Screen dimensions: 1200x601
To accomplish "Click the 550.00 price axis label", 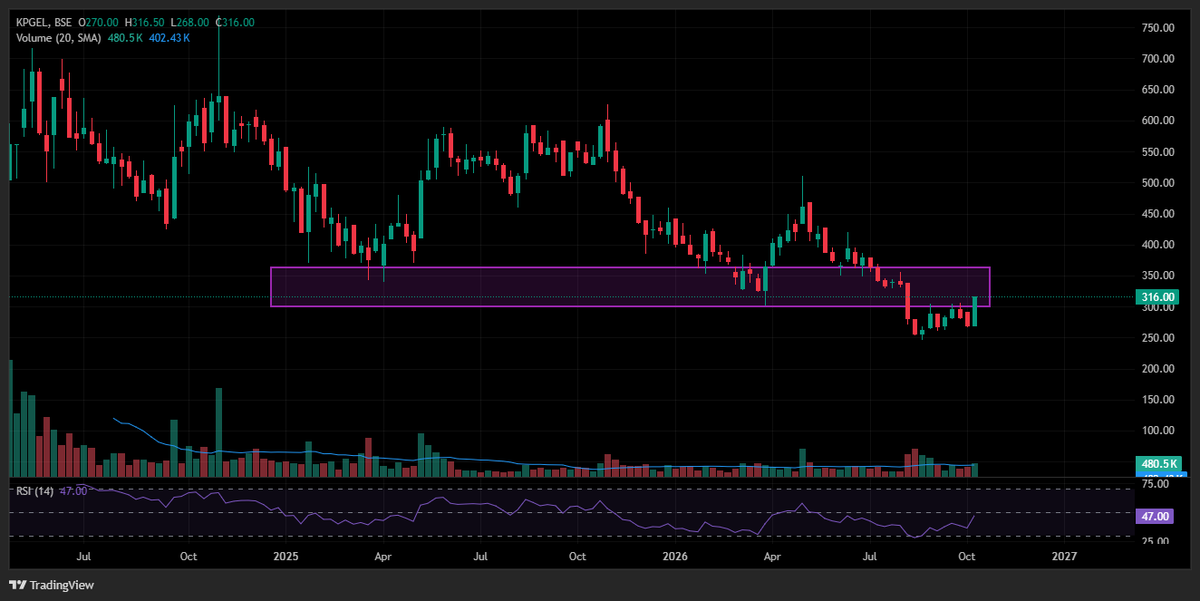I will [x=1158, y=152].
